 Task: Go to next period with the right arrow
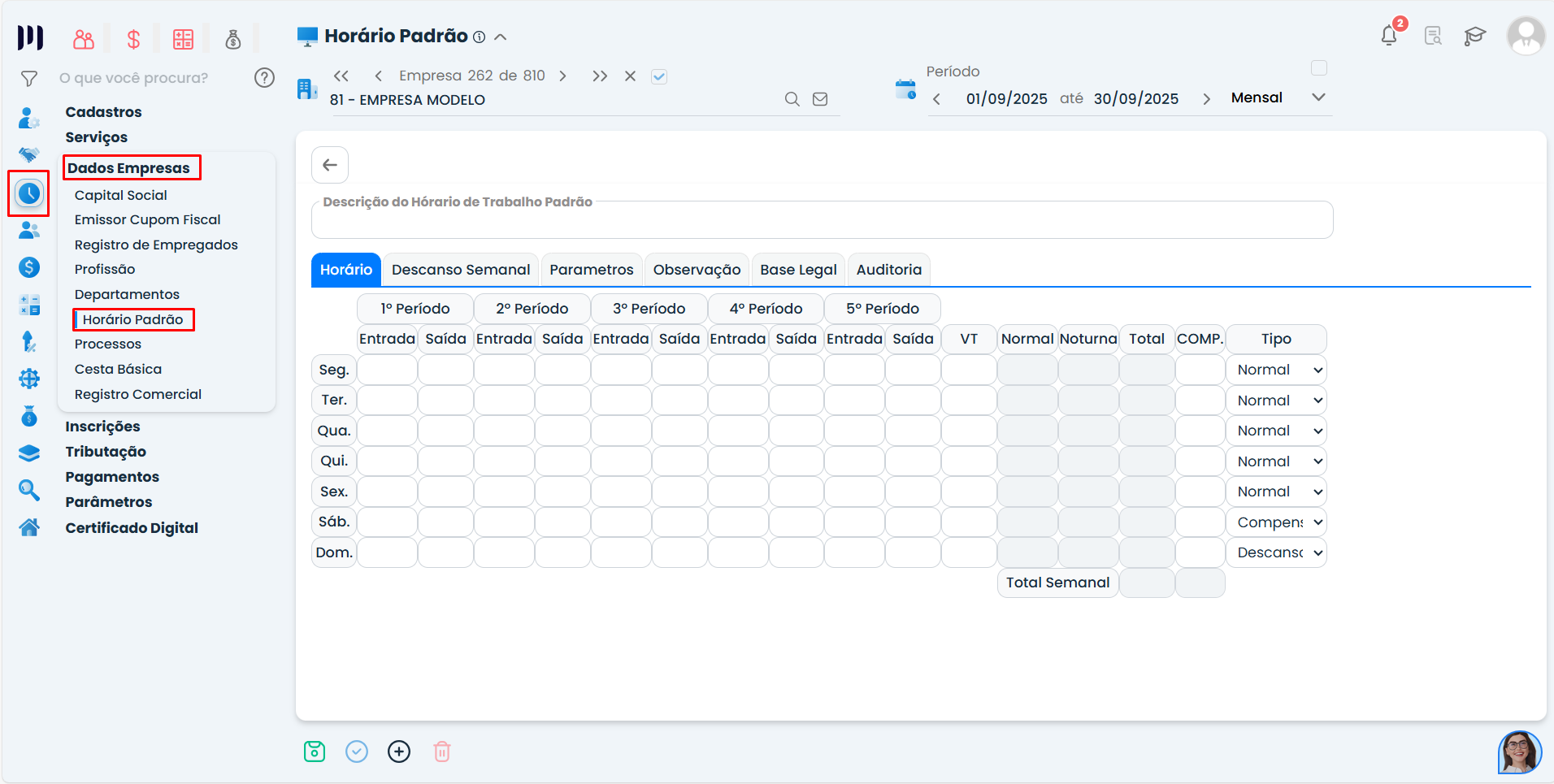1207,99
